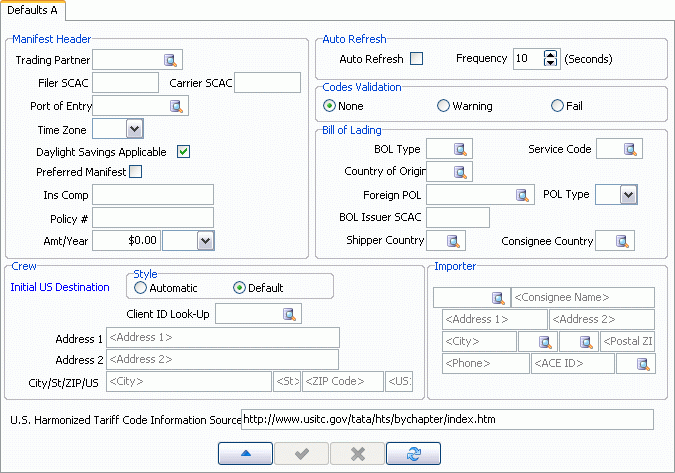
Task: Enable the Auto Refresh checkbox
Action: coord(417,59)
